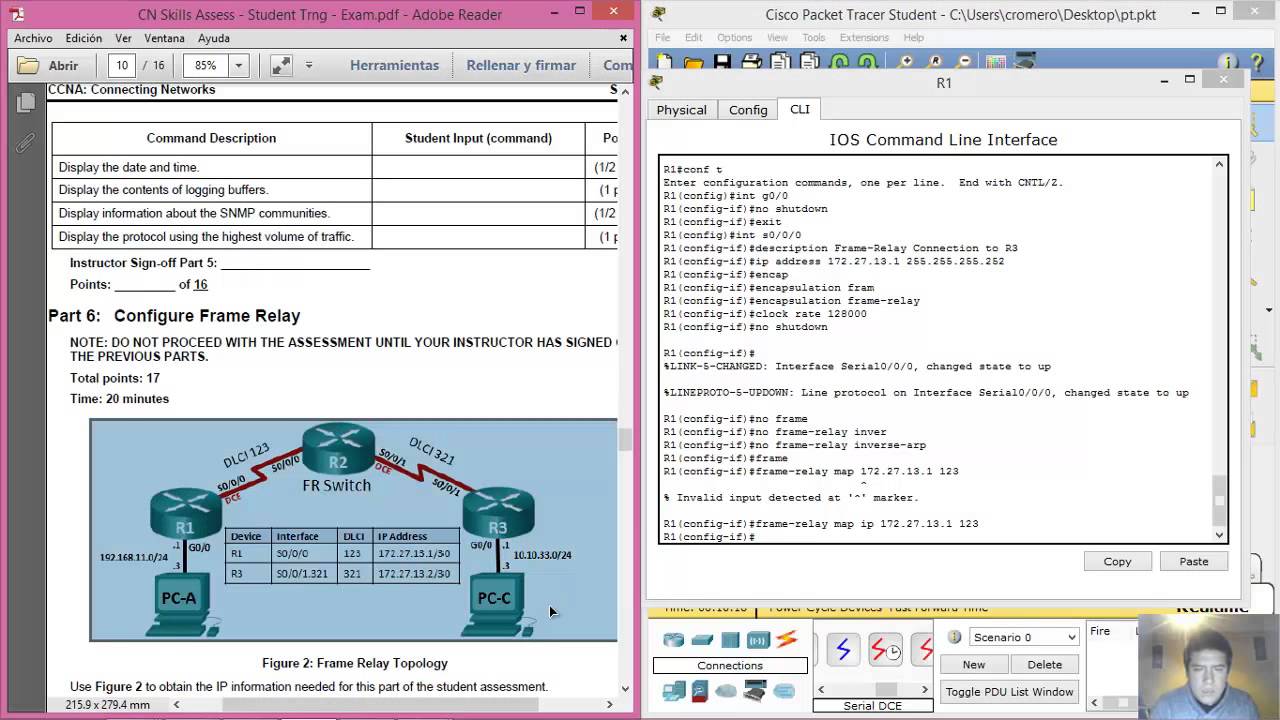Toggle the fit-window expand icon in Adobe Reader
The width and height of the screenshot is (1280, 720).
(281, 65)
